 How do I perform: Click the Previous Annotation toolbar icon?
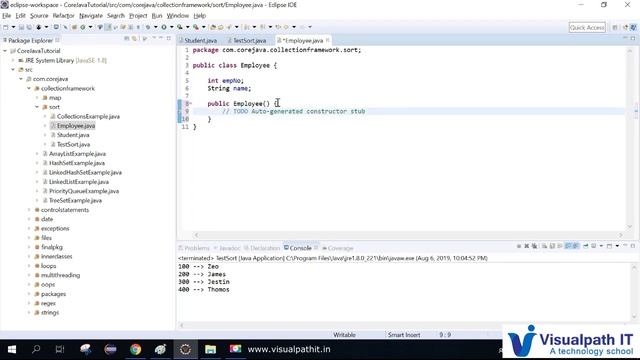(262, 27)
